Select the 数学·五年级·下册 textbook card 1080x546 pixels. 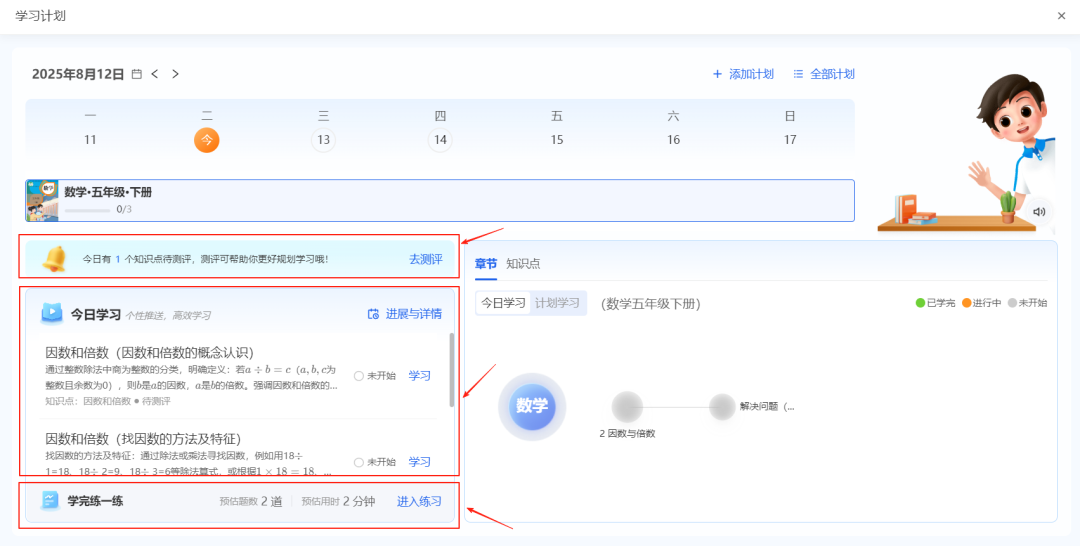click(440, 200)
